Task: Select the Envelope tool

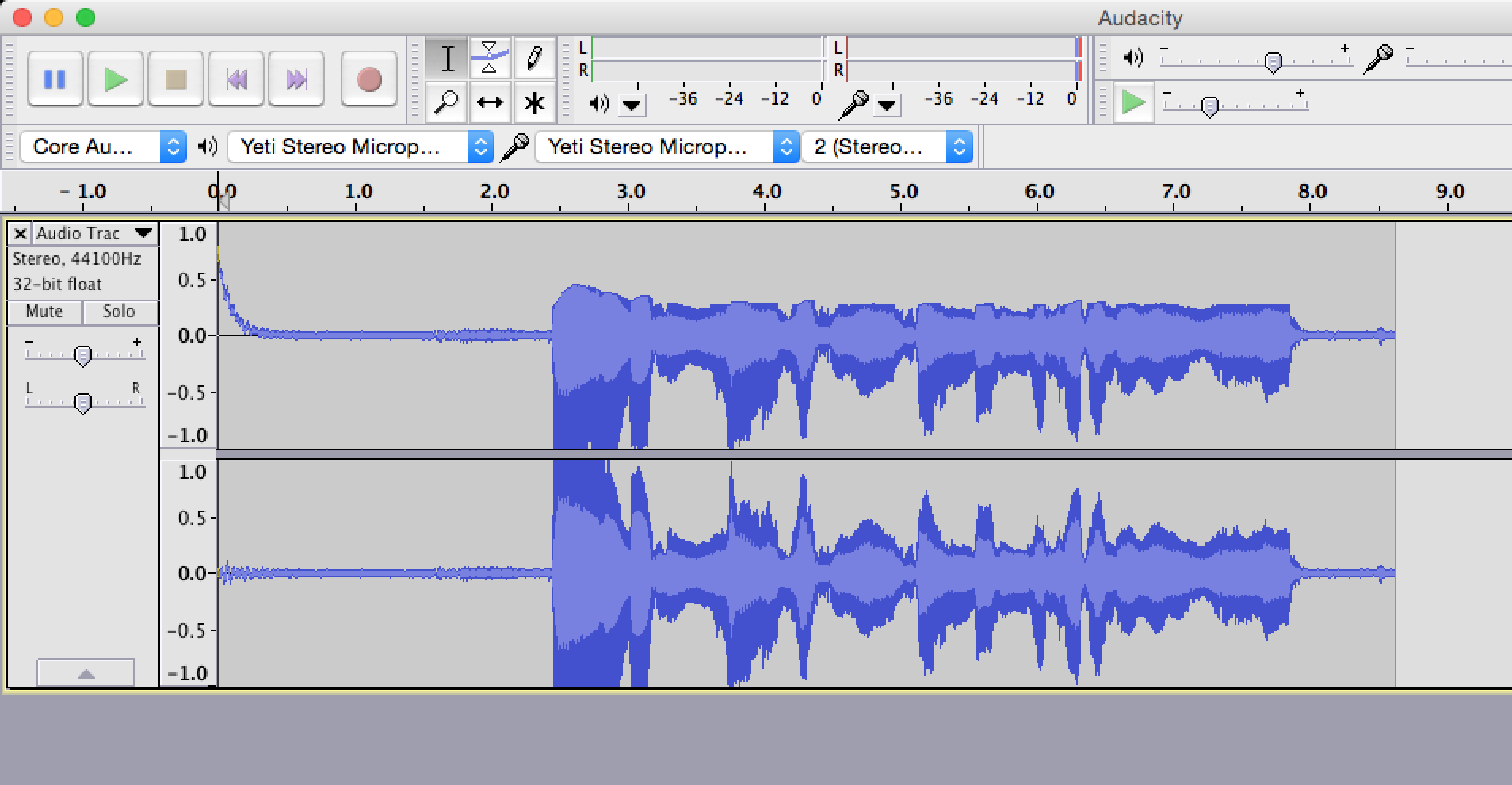Action: [491, 57]
